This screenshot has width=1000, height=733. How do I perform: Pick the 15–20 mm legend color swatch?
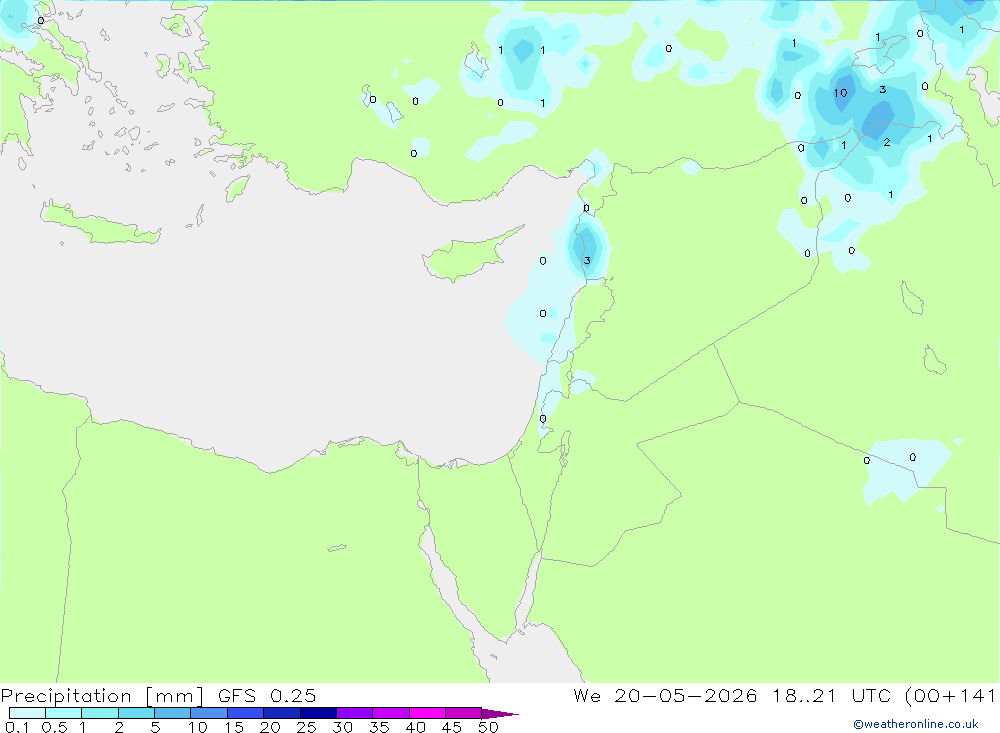coord(246,713)
